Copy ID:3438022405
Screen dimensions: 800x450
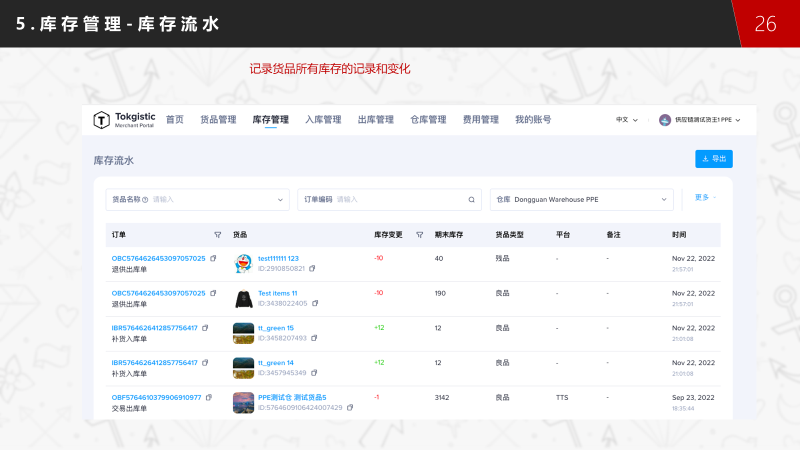tap(315, 303)
